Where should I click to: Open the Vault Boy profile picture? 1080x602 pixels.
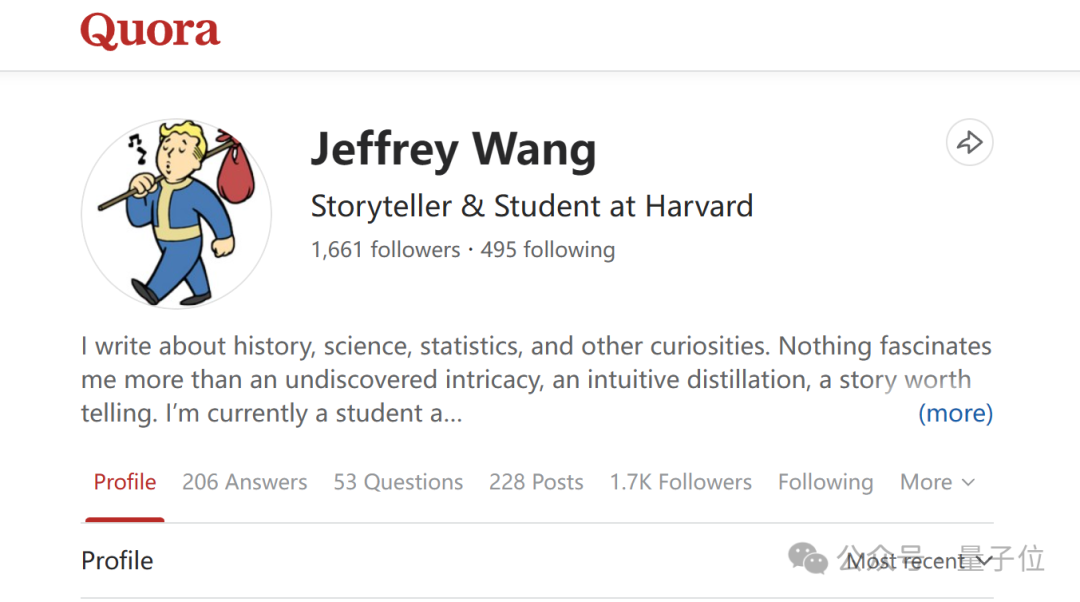pyautogui.click(x=176, y=214)
